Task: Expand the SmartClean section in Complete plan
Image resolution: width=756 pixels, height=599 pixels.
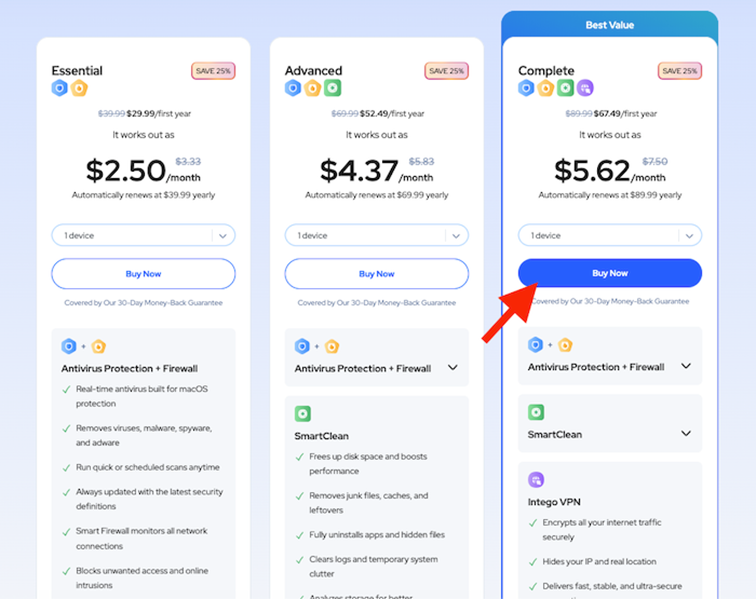Action: [686, 434]
